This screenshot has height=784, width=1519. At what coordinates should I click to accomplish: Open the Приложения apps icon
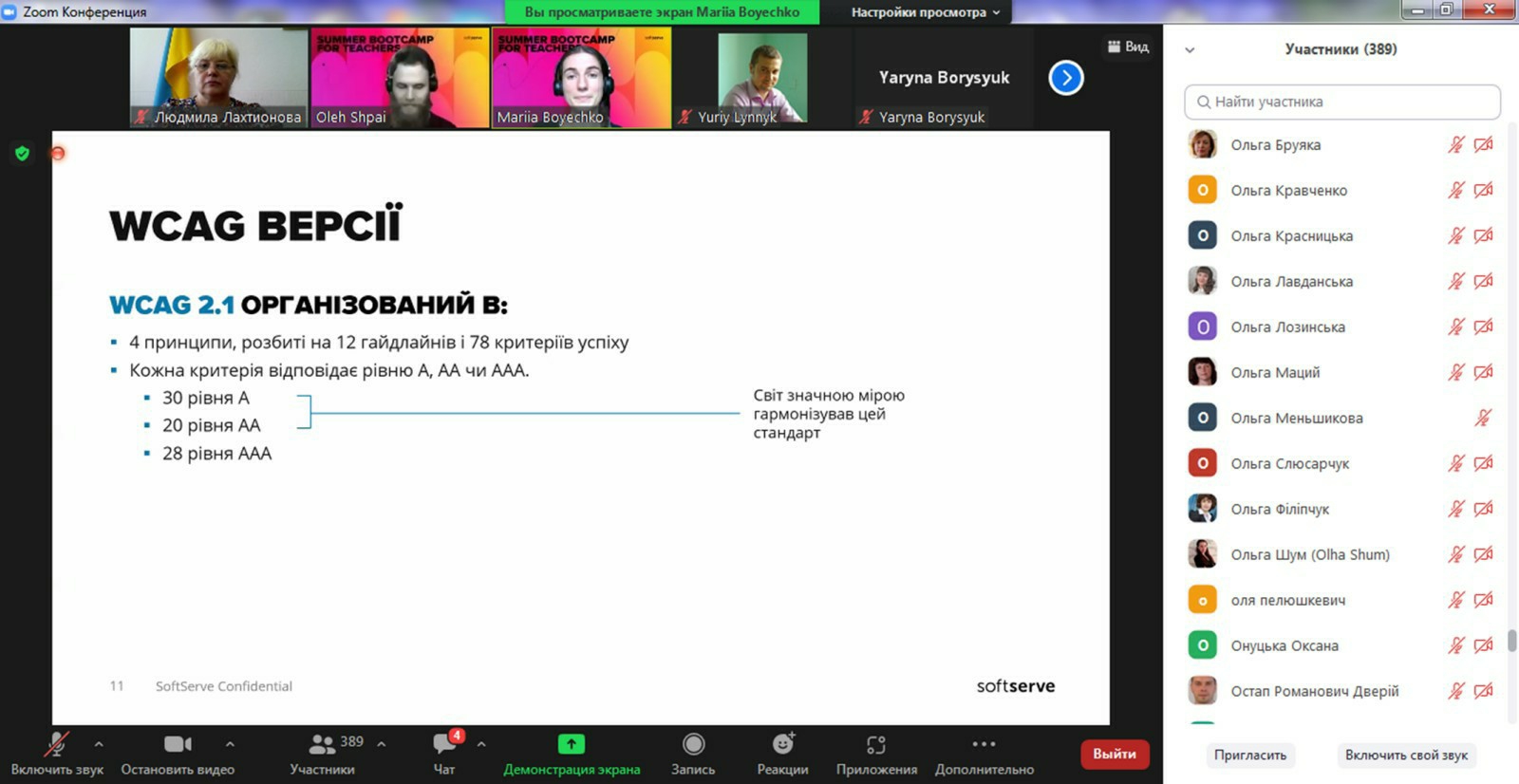(875, 745)
